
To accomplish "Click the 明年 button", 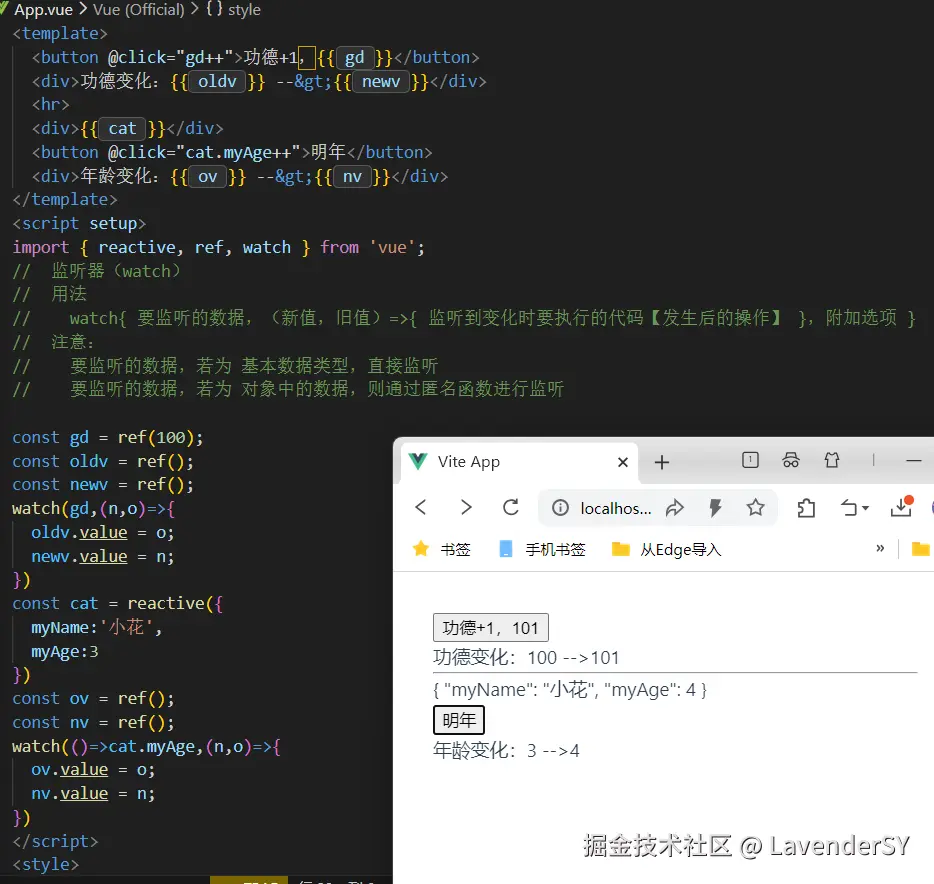I will pos(458,720).
